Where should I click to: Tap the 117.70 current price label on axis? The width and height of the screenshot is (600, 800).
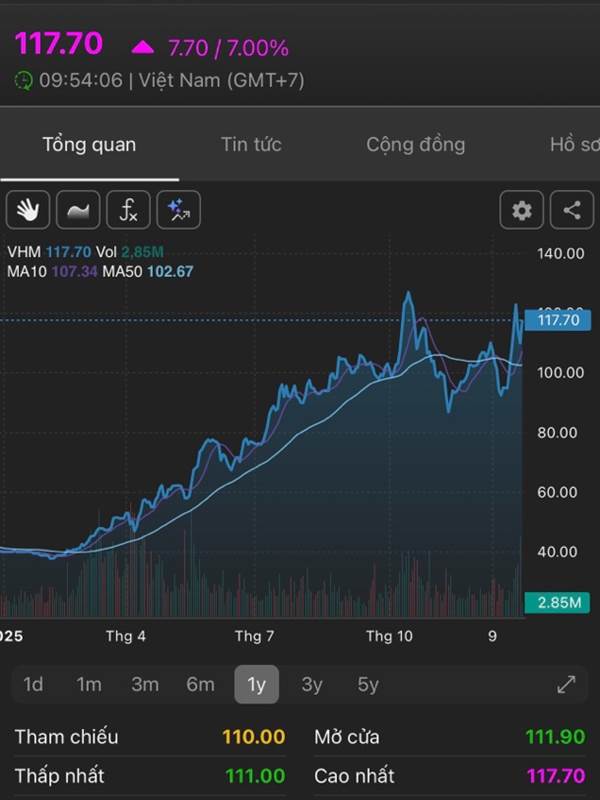click(x=558, y=320)
